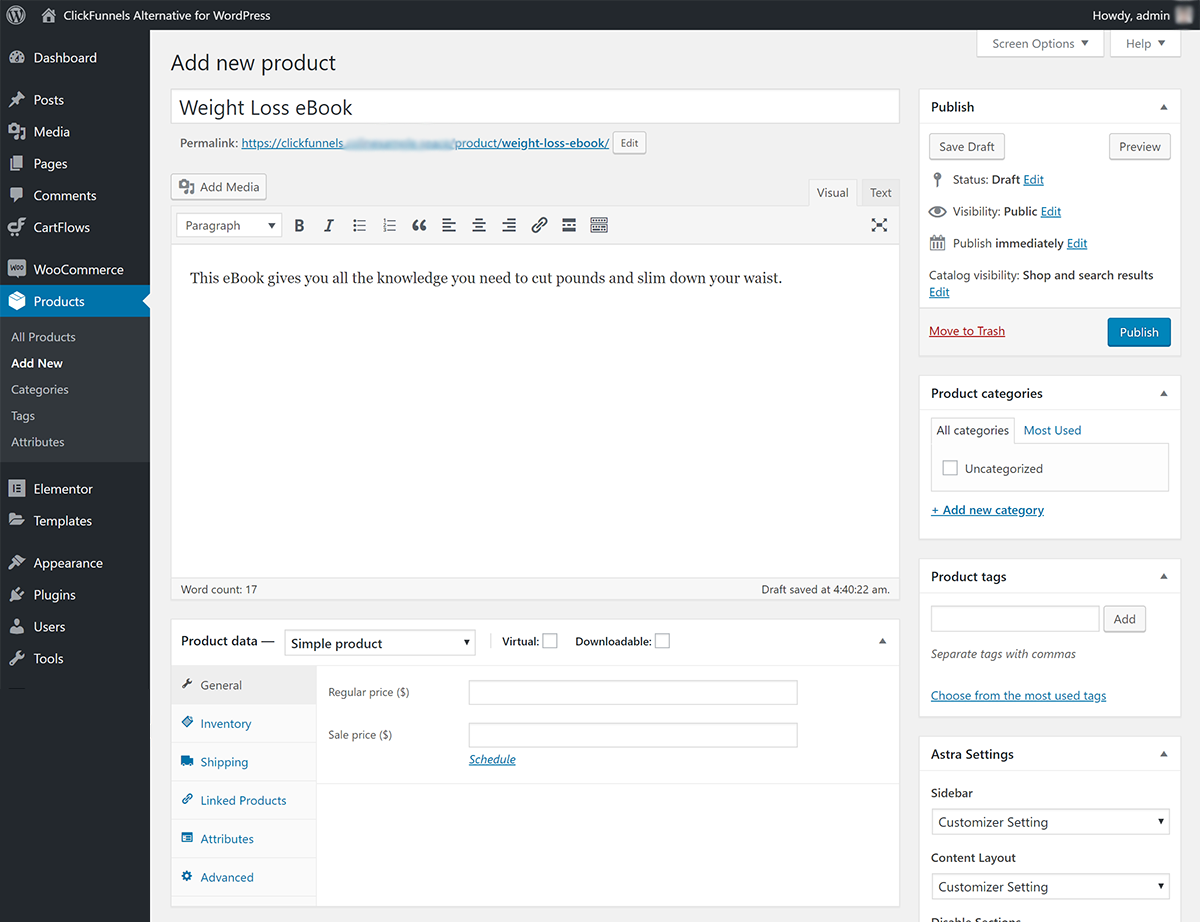Collapse the Product data panel
1200x922 pixels.
pos(882,641)
